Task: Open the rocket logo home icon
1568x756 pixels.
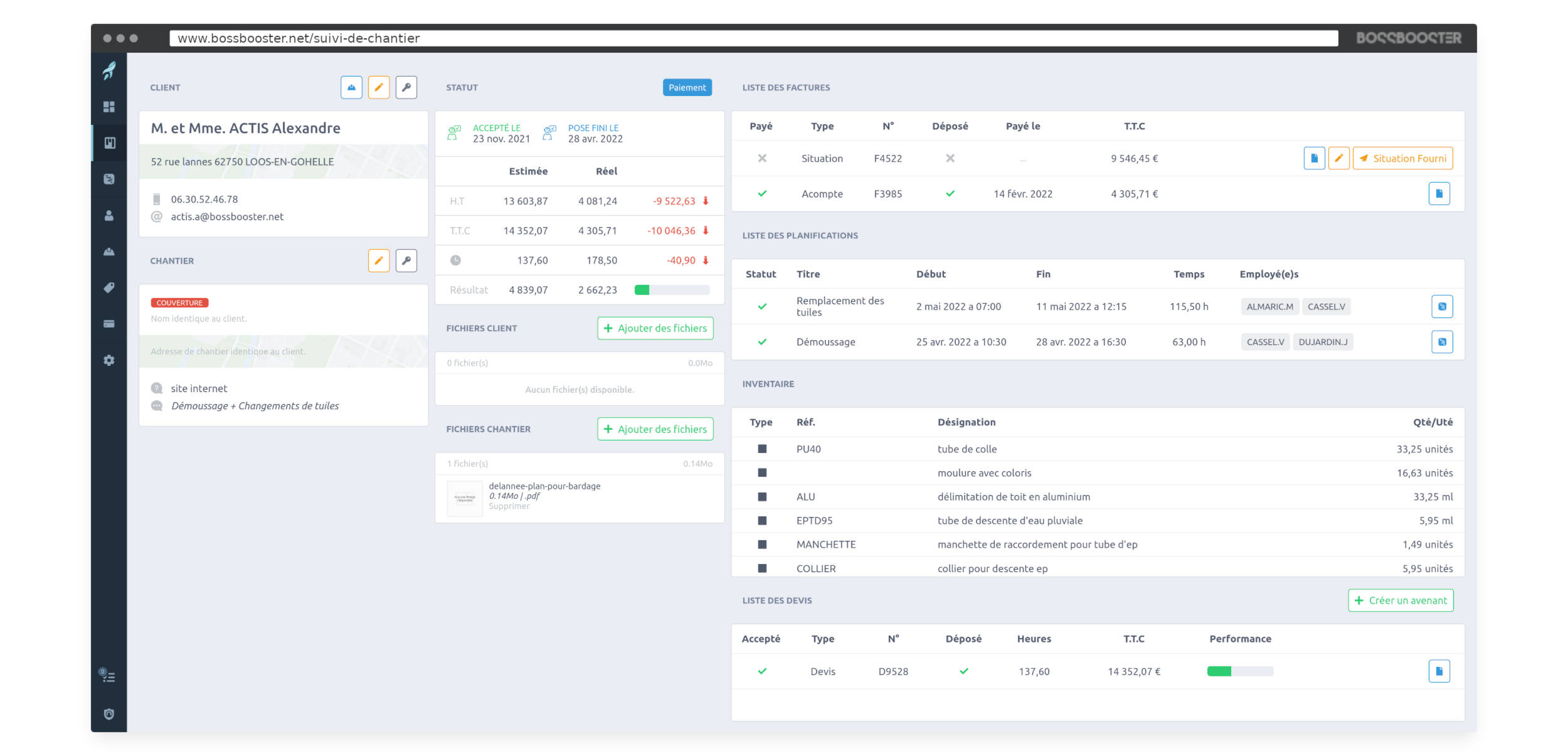Action: [x=109, y=70]
